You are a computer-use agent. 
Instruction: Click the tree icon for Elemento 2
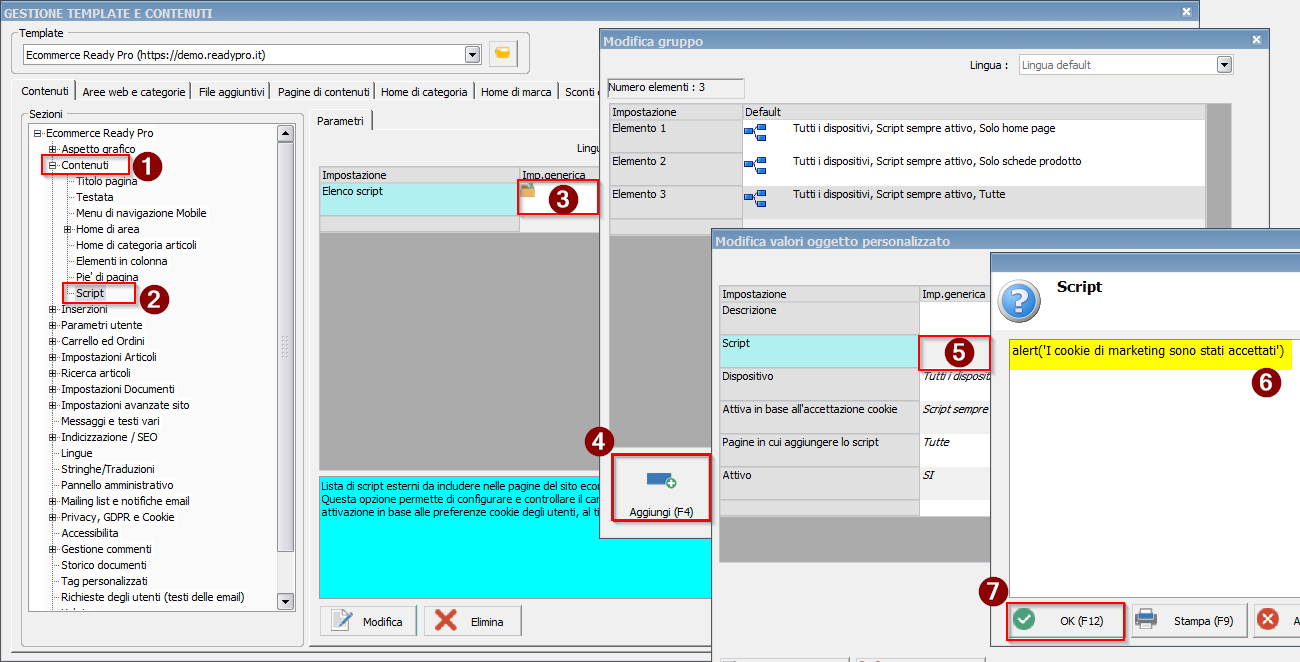754,166
